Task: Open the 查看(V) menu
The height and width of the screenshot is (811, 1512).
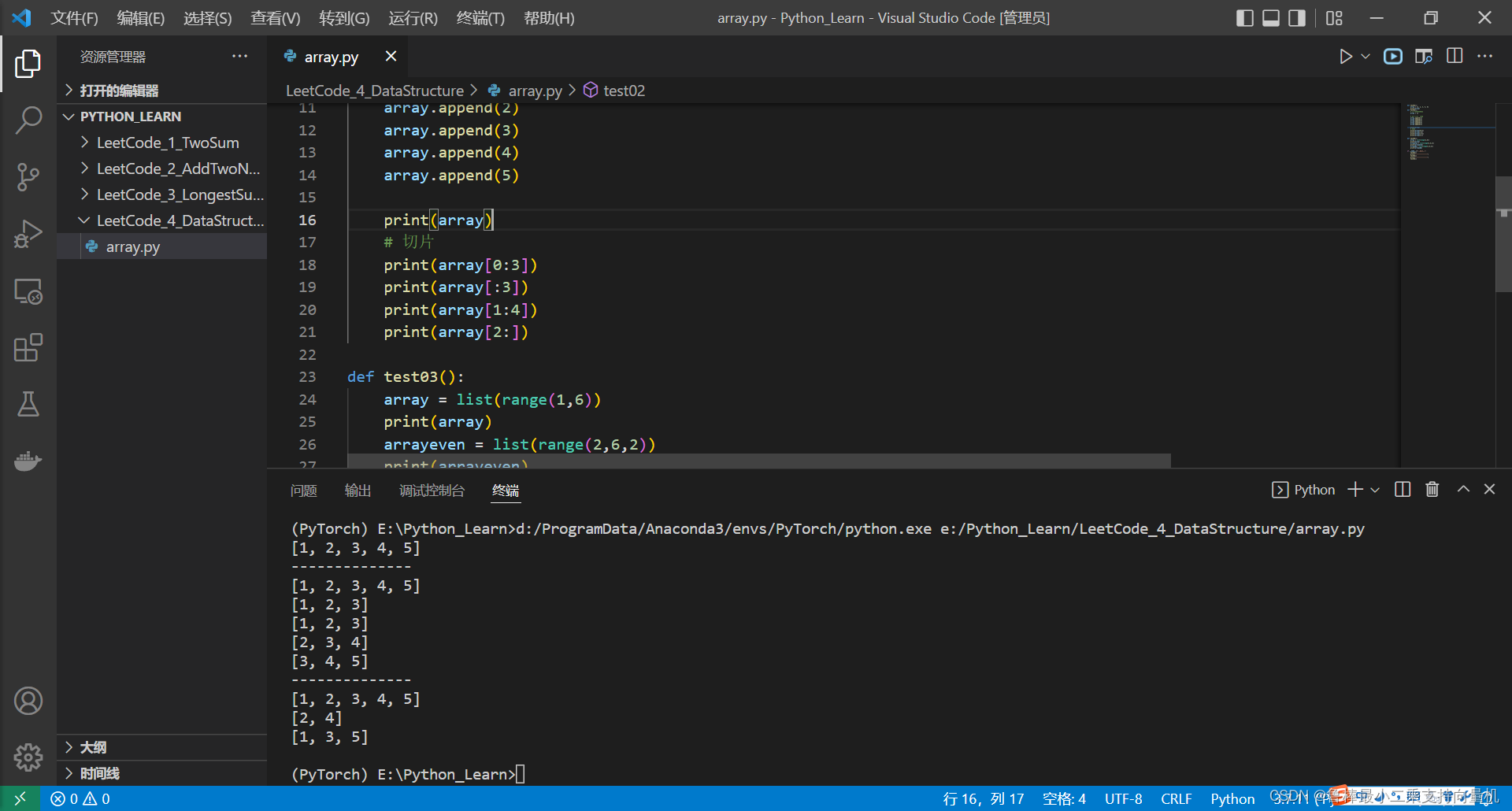Action: pyautogui.click(x=275, y=18)
